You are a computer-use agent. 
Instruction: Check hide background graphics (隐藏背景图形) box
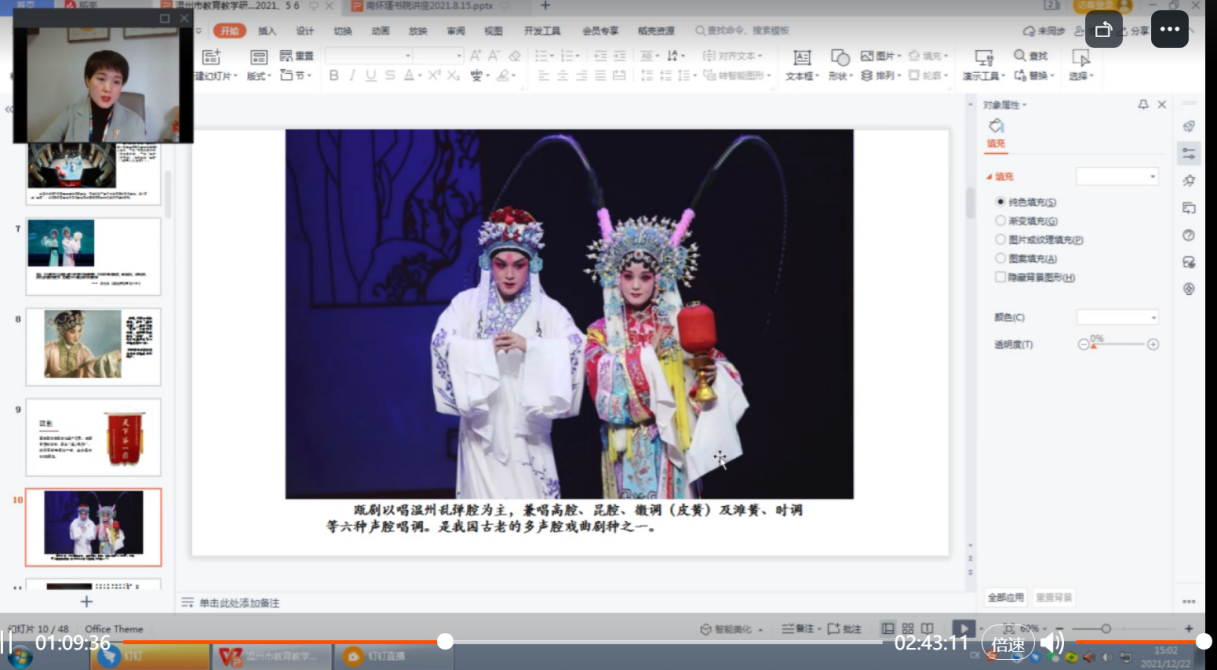point(1001,277)
